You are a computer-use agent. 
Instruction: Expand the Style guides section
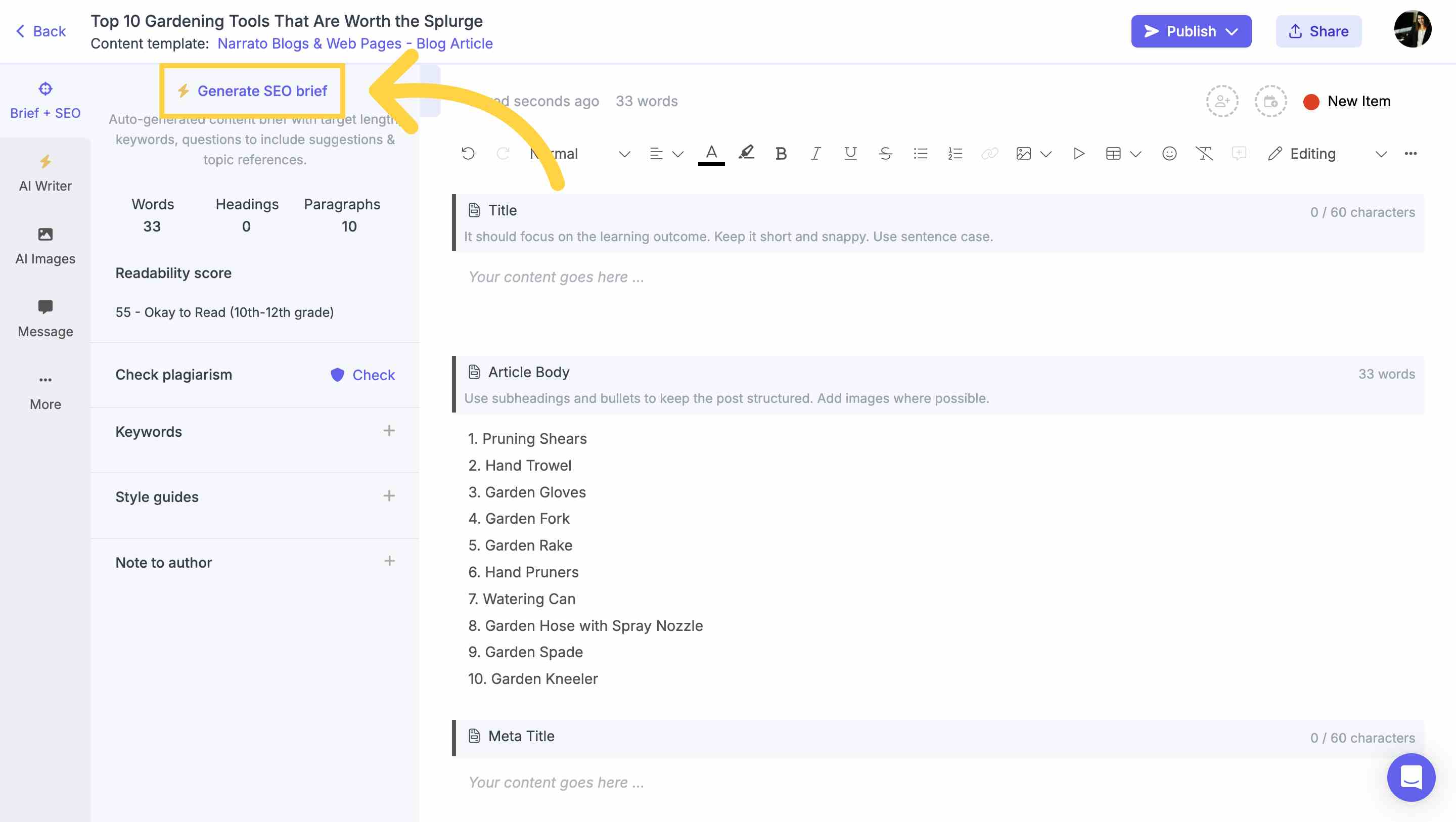coord(389,496)
